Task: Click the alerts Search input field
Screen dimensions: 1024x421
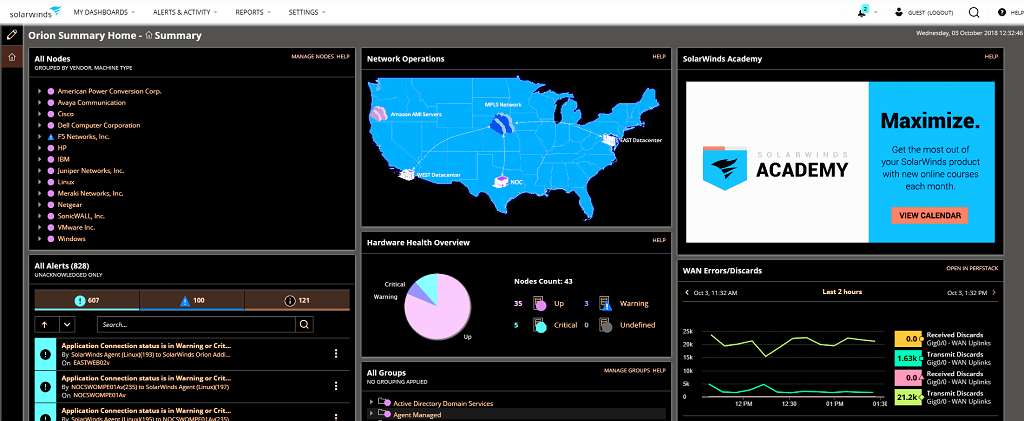Action: 196,324
